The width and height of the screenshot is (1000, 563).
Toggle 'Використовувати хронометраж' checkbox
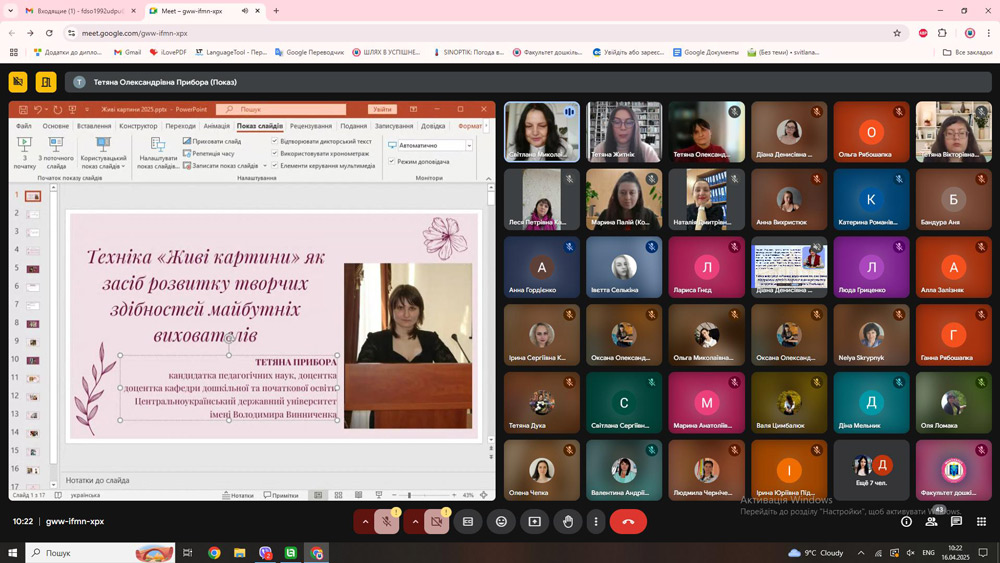point(275,153)
